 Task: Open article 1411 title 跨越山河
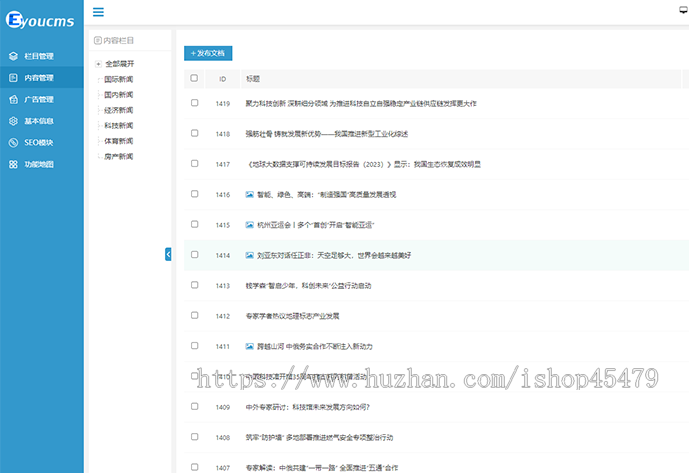[x=315, y=346]
